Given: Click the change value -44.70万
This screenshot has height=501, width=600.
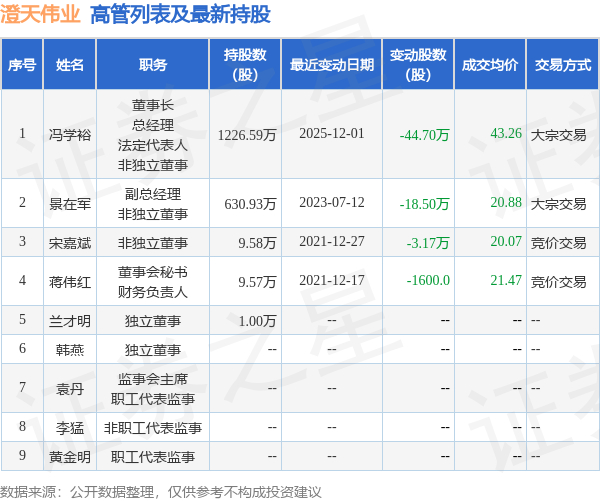Looking at the screenshot, I should click(424, 135).
